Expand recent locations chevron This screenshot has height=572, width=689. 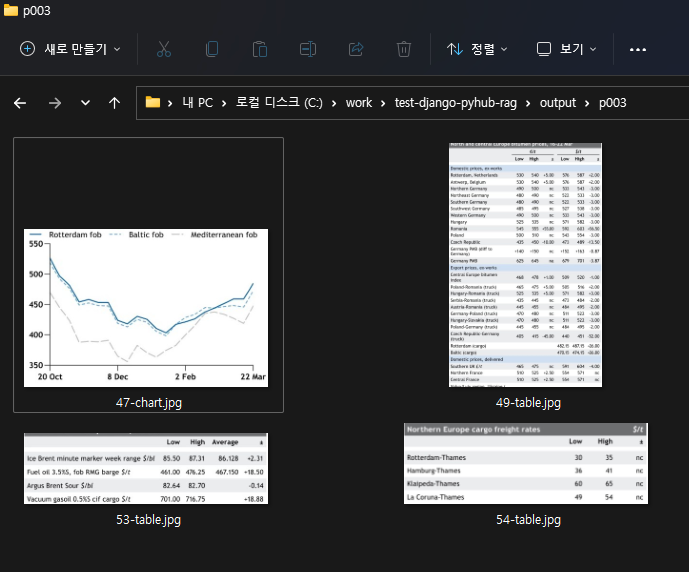coord(85,103)
